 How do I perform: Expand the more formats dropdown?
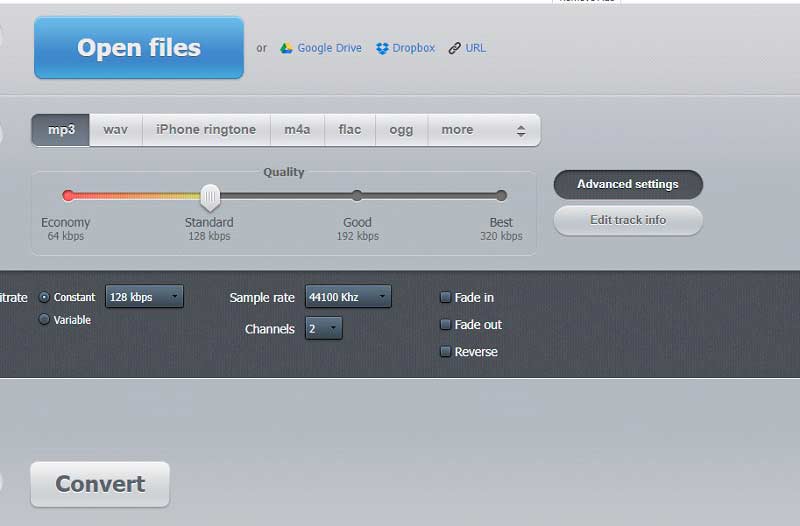point(484,130)
